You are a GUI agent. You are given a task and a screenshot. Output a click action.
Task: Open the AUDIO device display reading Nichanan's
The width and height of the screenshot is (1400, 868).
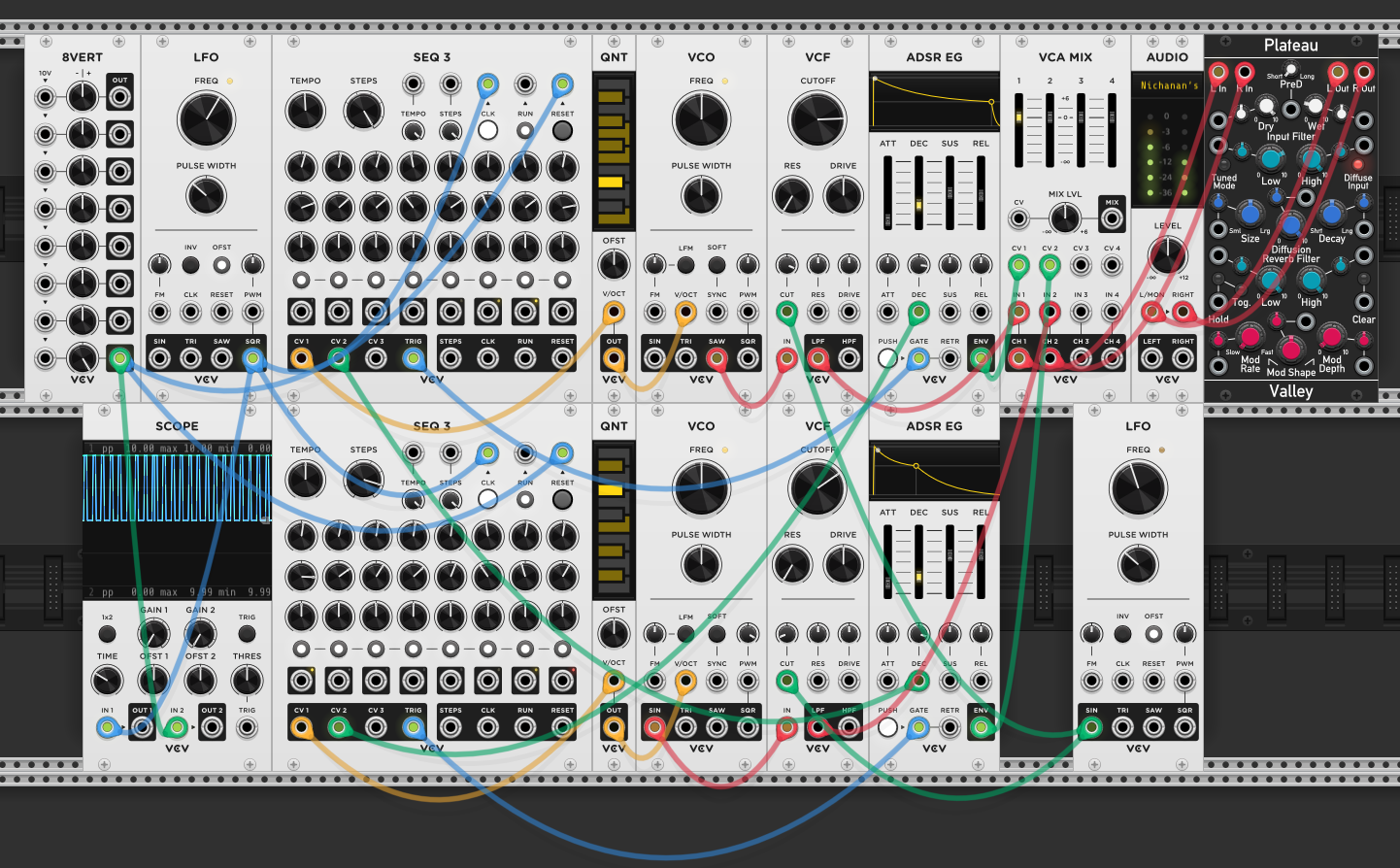(x=1168, y=85)
